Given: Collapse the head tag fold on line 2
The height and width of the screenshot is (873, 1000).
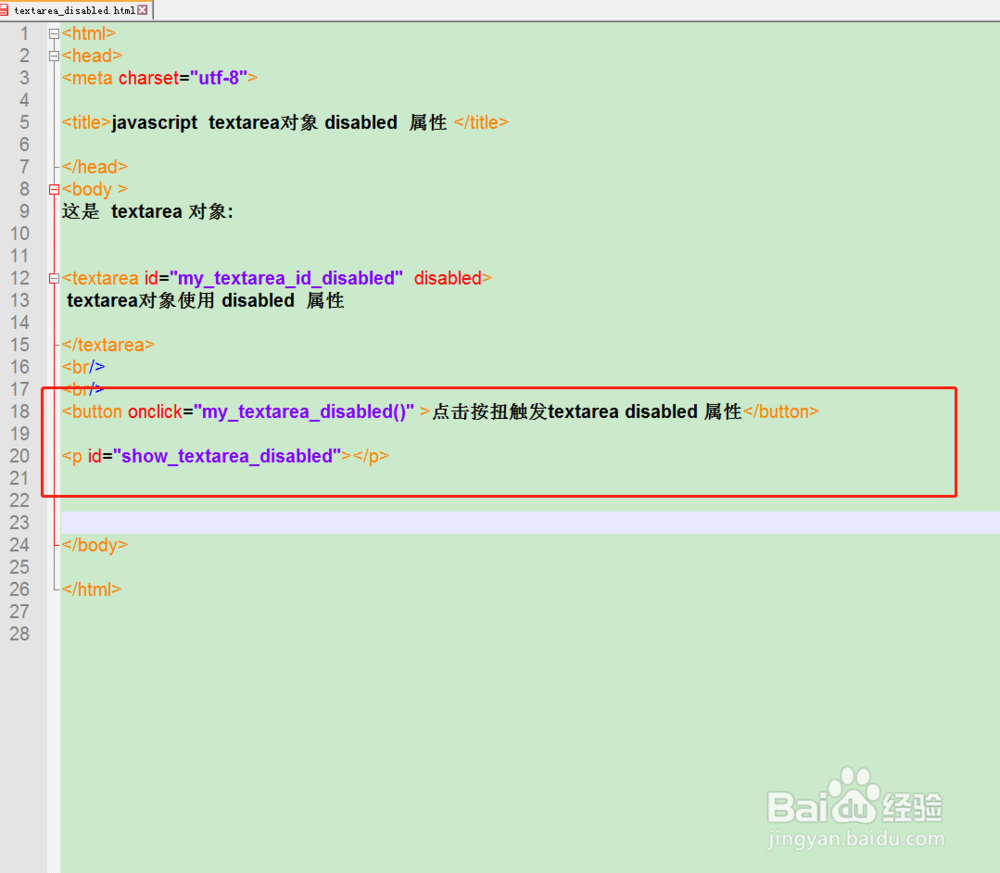Looking at the screenshot, I should coord(54,56).
